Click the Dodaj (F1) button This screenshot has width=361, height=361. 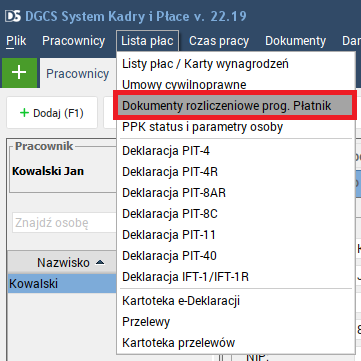point(52,113)
